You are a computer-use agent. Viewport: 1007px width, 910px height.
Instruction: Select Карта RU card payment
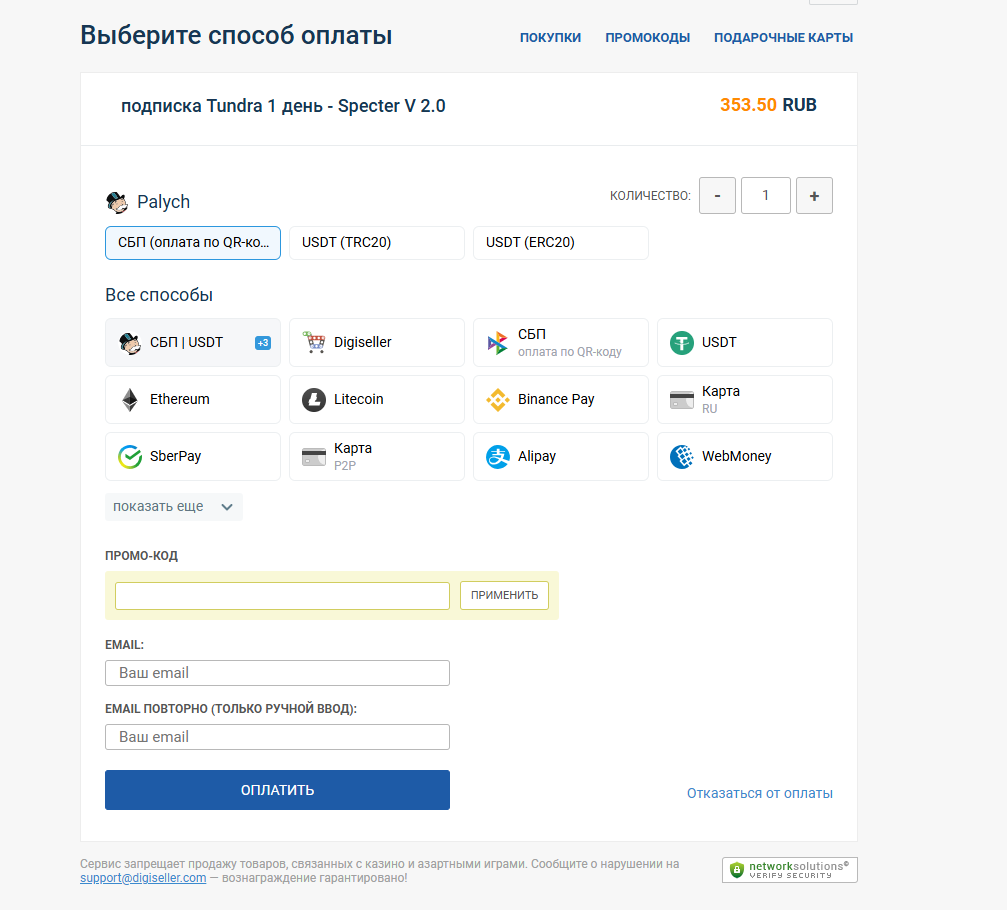pos(744,399)
